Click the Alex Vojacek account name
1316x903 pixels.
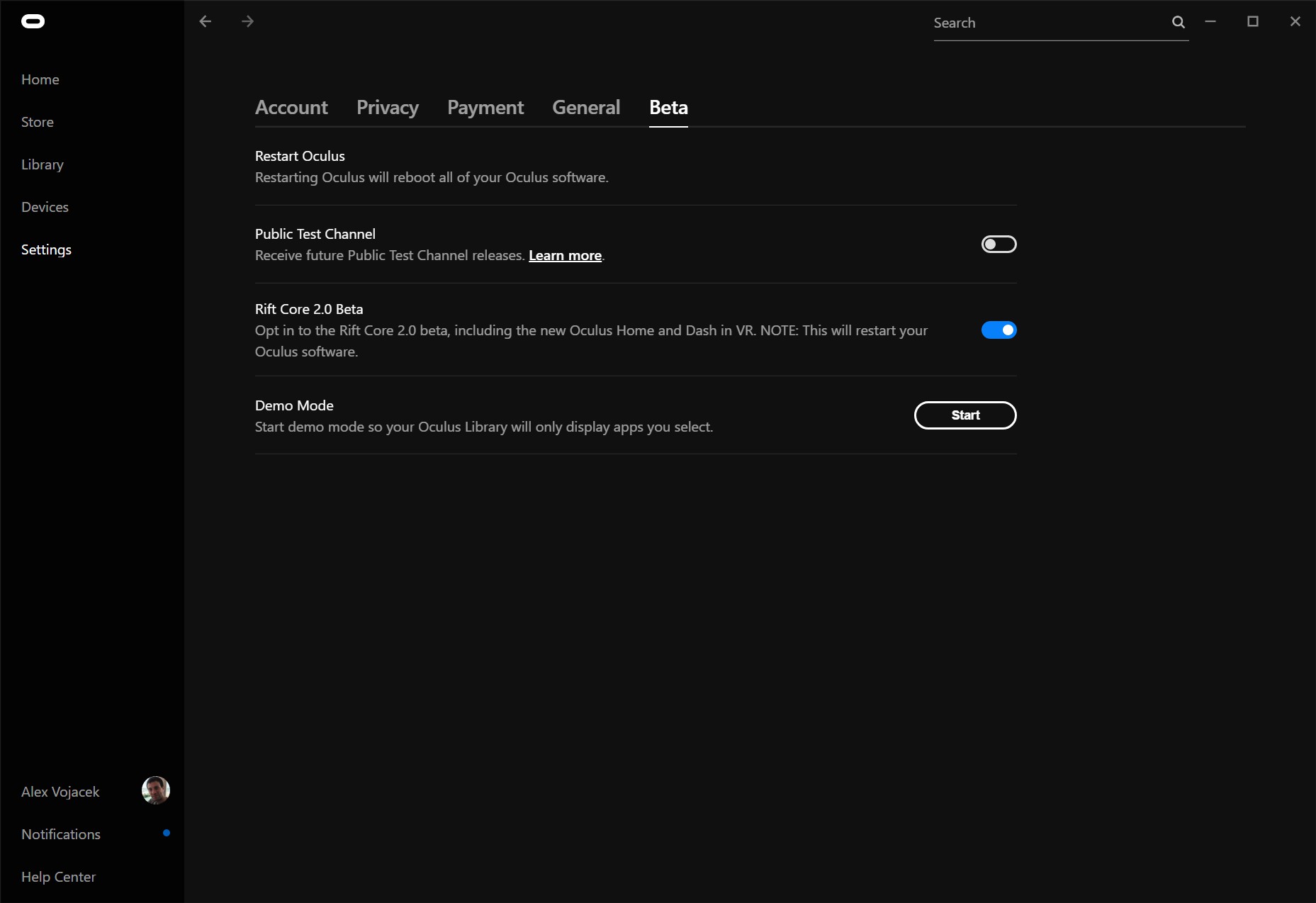coord(60,792)
